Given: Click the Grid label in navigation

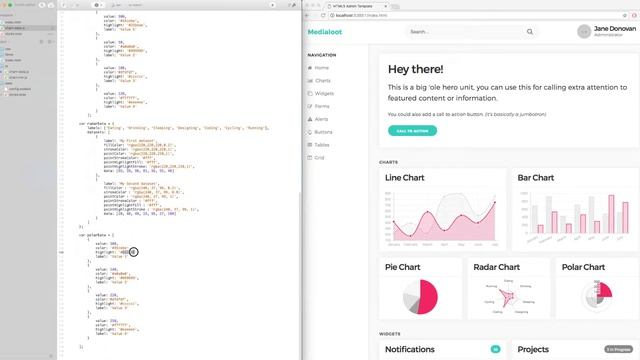Looking at the screenshot, I should click(319, 158).
